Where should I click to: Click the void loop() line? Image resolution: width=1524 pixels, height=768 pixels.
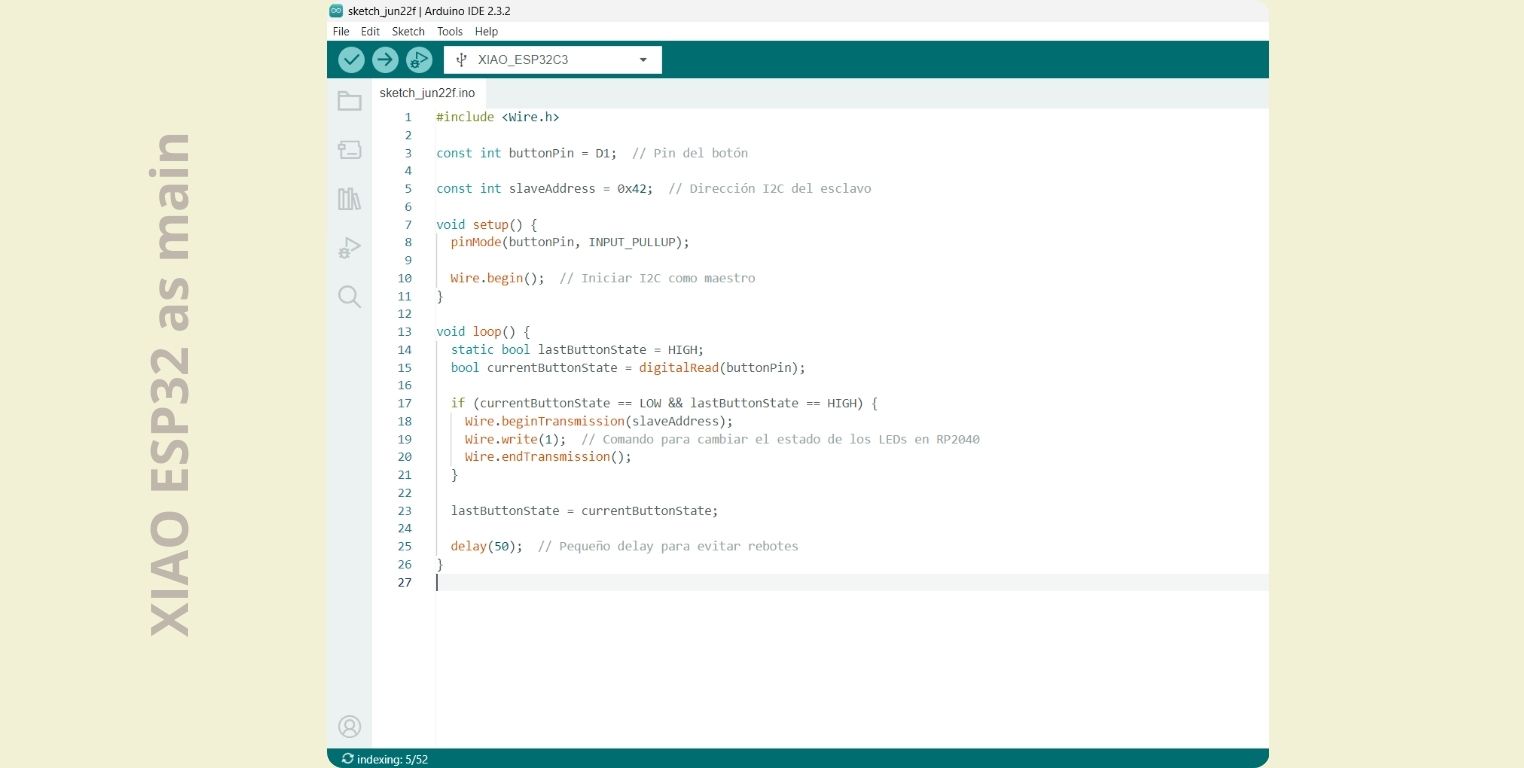(x=483, y=331)
